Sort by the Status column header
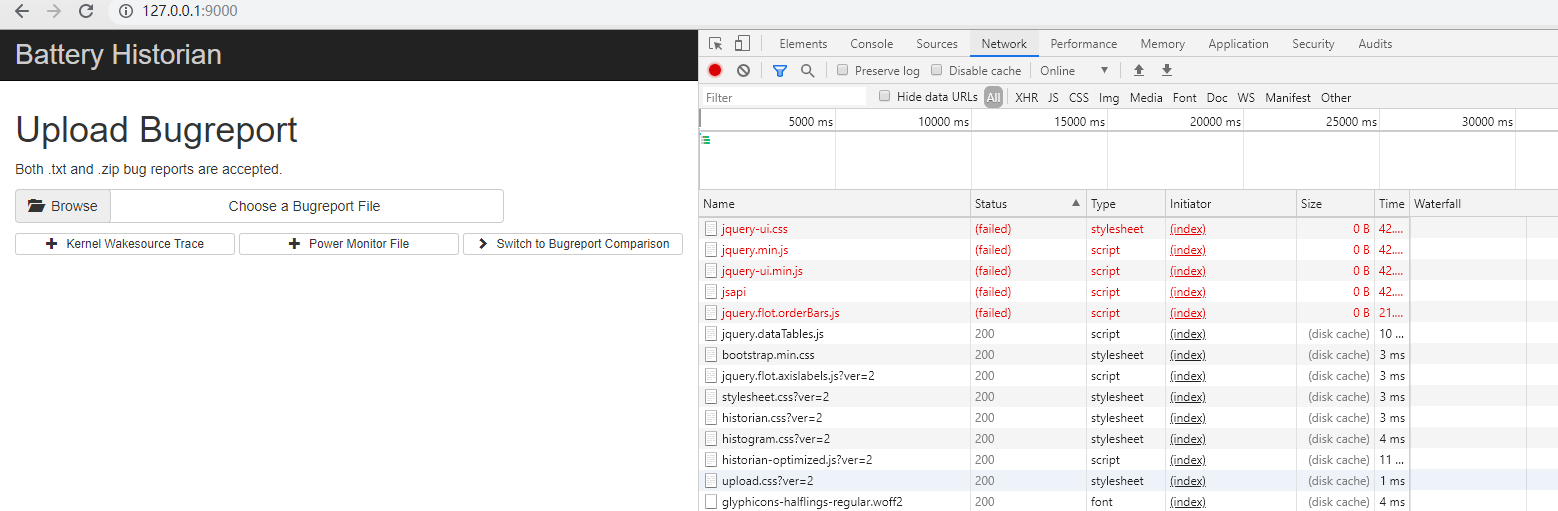Screen dimensions: 1558x511 (1029, 204)
